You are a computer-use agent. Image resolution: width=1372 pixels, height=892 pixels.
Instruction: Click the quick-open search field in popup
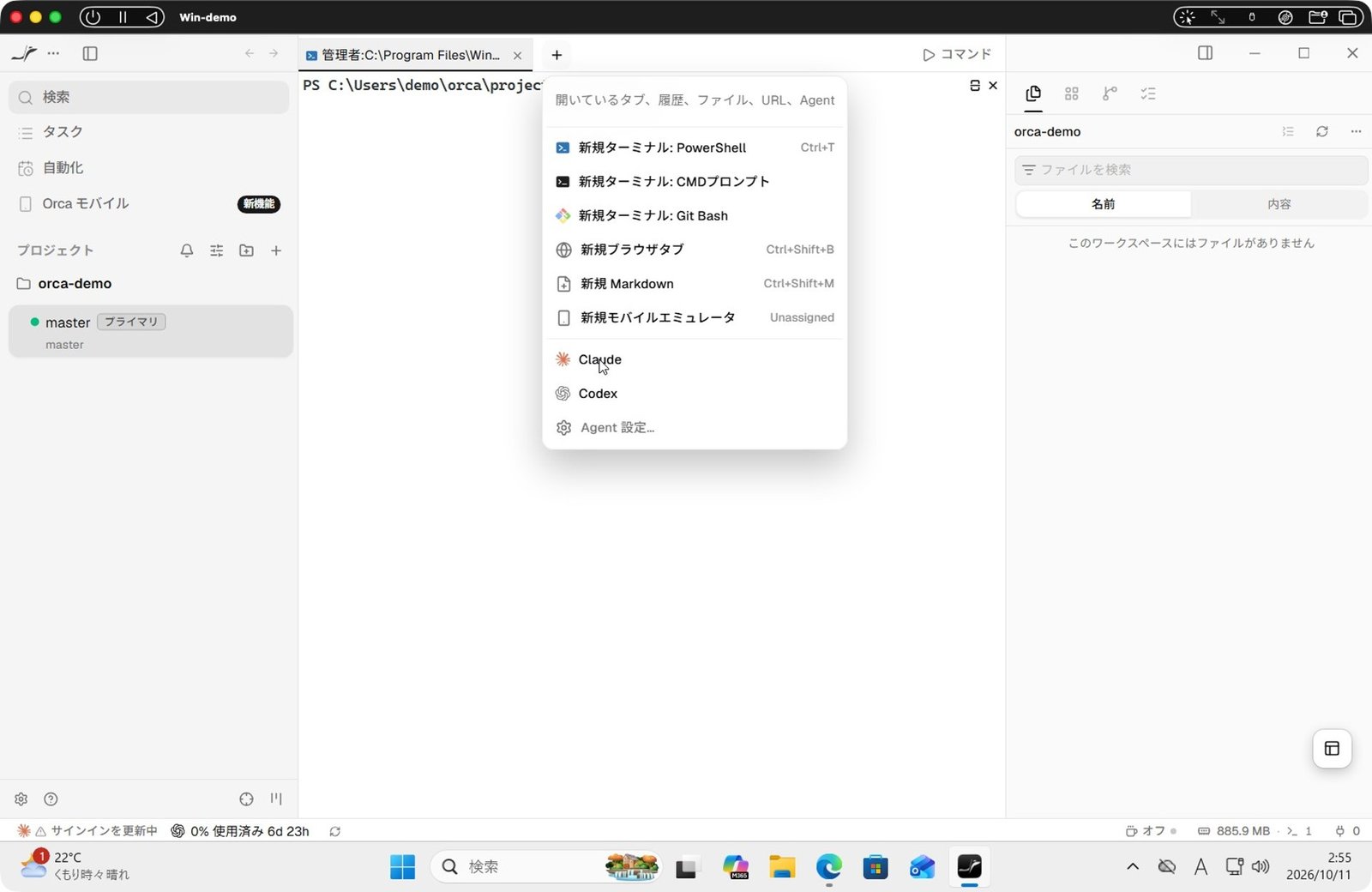coord(695,100)
